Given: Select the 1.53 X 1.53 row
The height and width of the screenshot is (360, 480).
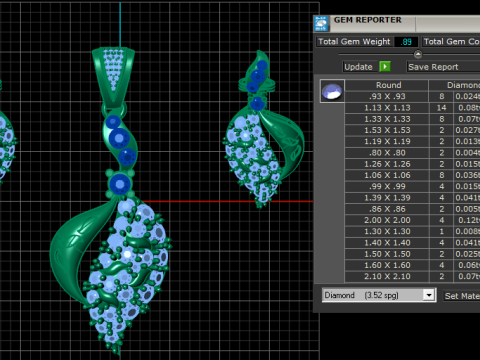Looking at the screenshot, I should point(412,130).
